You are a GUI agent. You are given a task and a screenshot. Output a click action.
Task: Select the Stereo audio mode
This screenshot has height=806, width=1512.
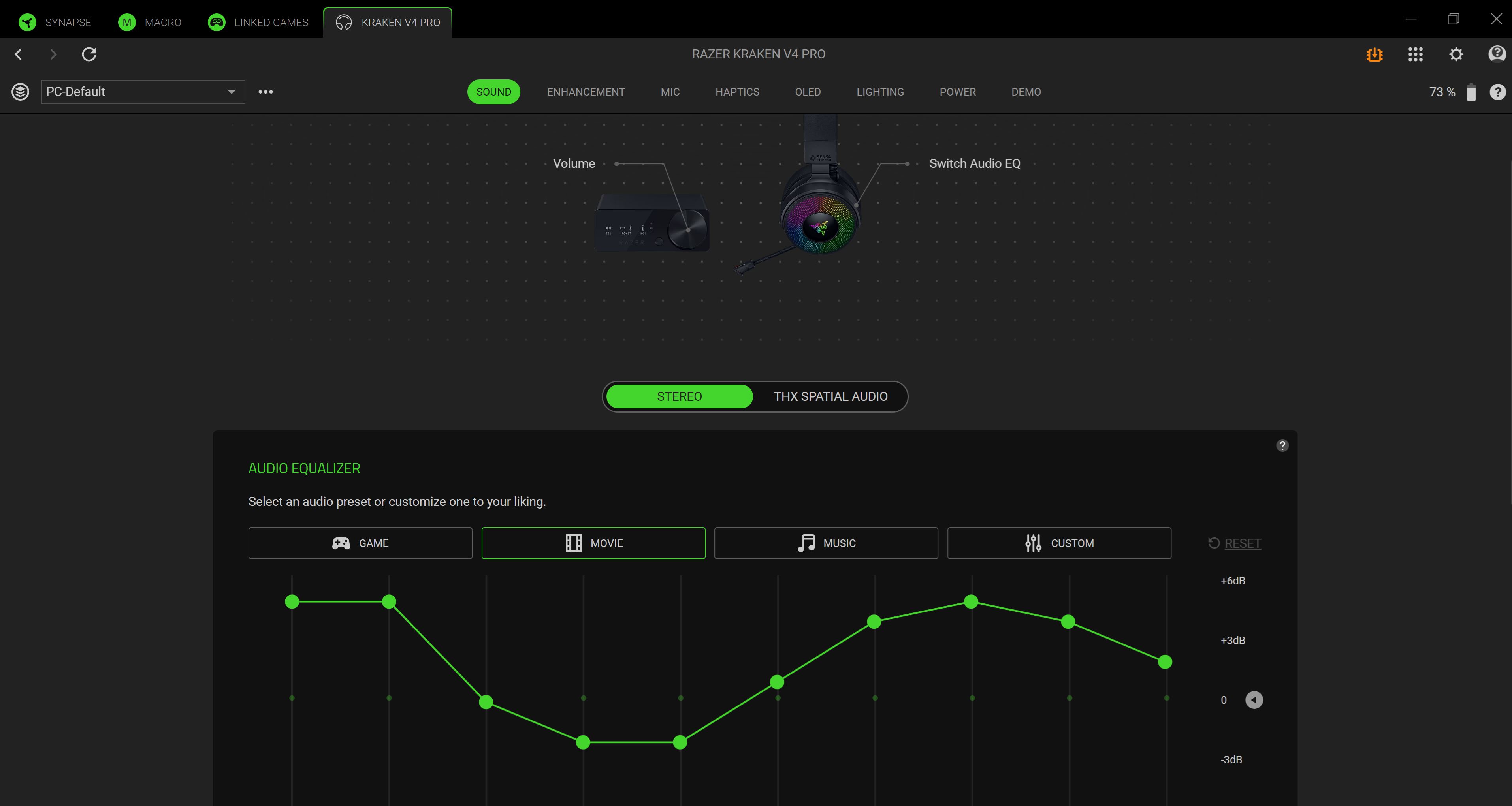click(679, 396)
